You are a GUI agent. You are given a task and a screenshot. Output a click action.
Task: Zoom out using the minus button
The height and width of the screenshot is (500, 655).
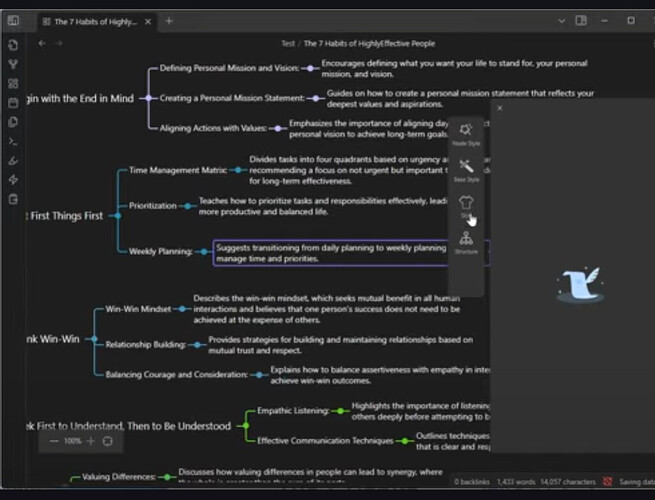click(54, 440)
